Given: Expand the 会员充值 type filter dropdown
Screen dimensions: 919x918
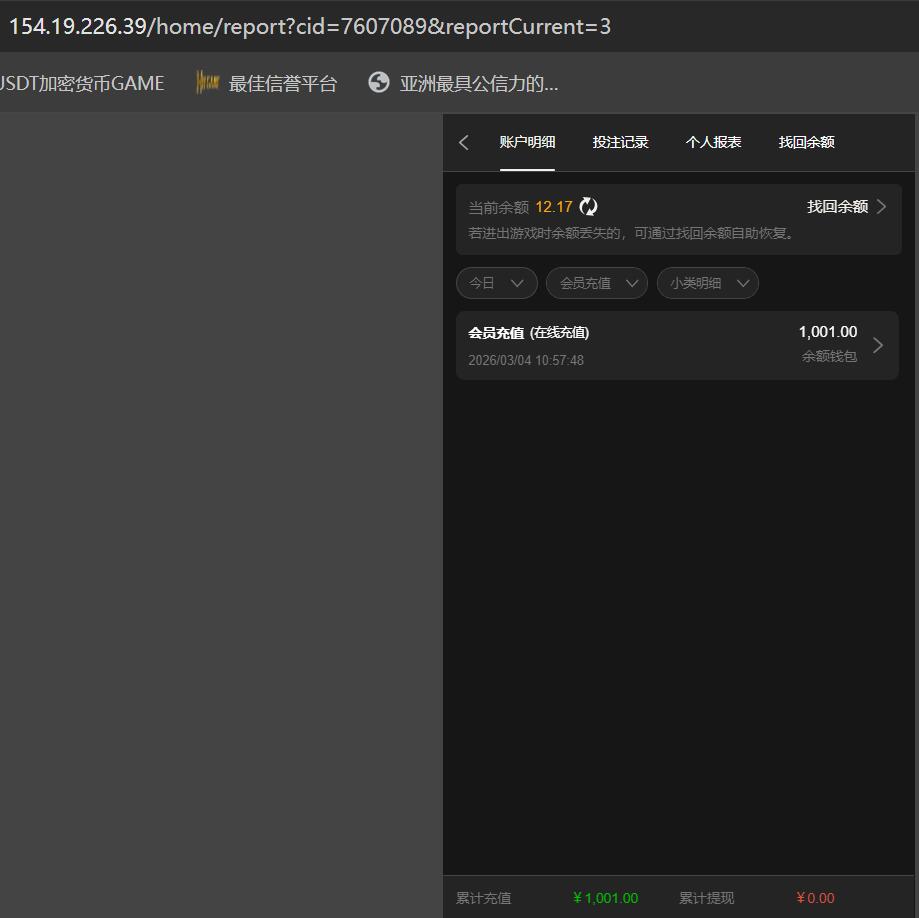Looking at the screenshot, I should (597, 283).
